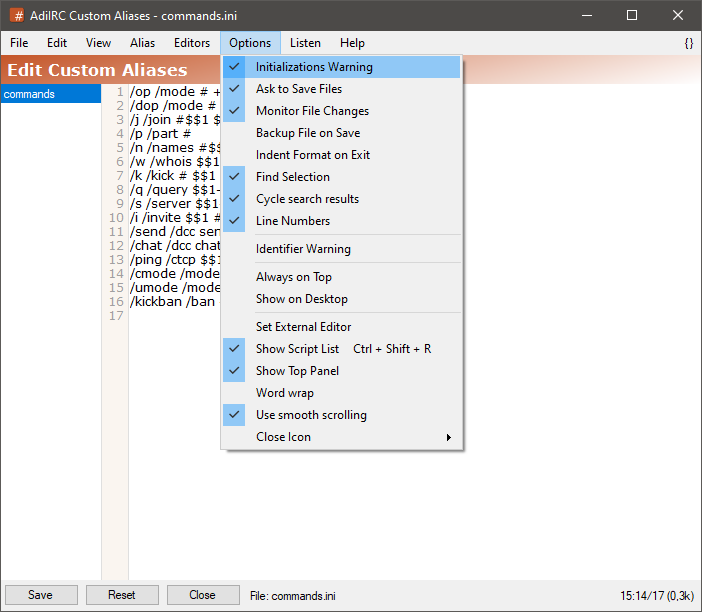Click line 13 /ping /ctcp alias

[175, 260]
